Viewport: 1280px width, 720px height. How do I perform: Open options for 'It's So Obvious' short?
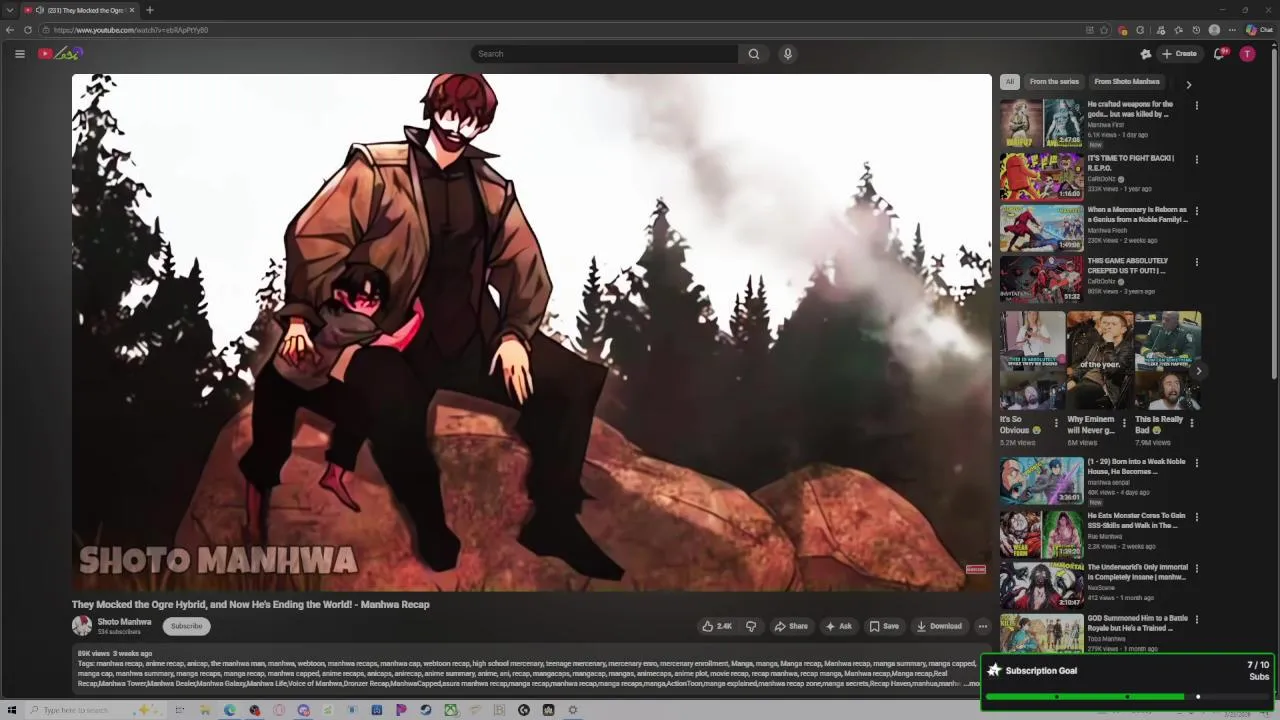click(1056, 423)
